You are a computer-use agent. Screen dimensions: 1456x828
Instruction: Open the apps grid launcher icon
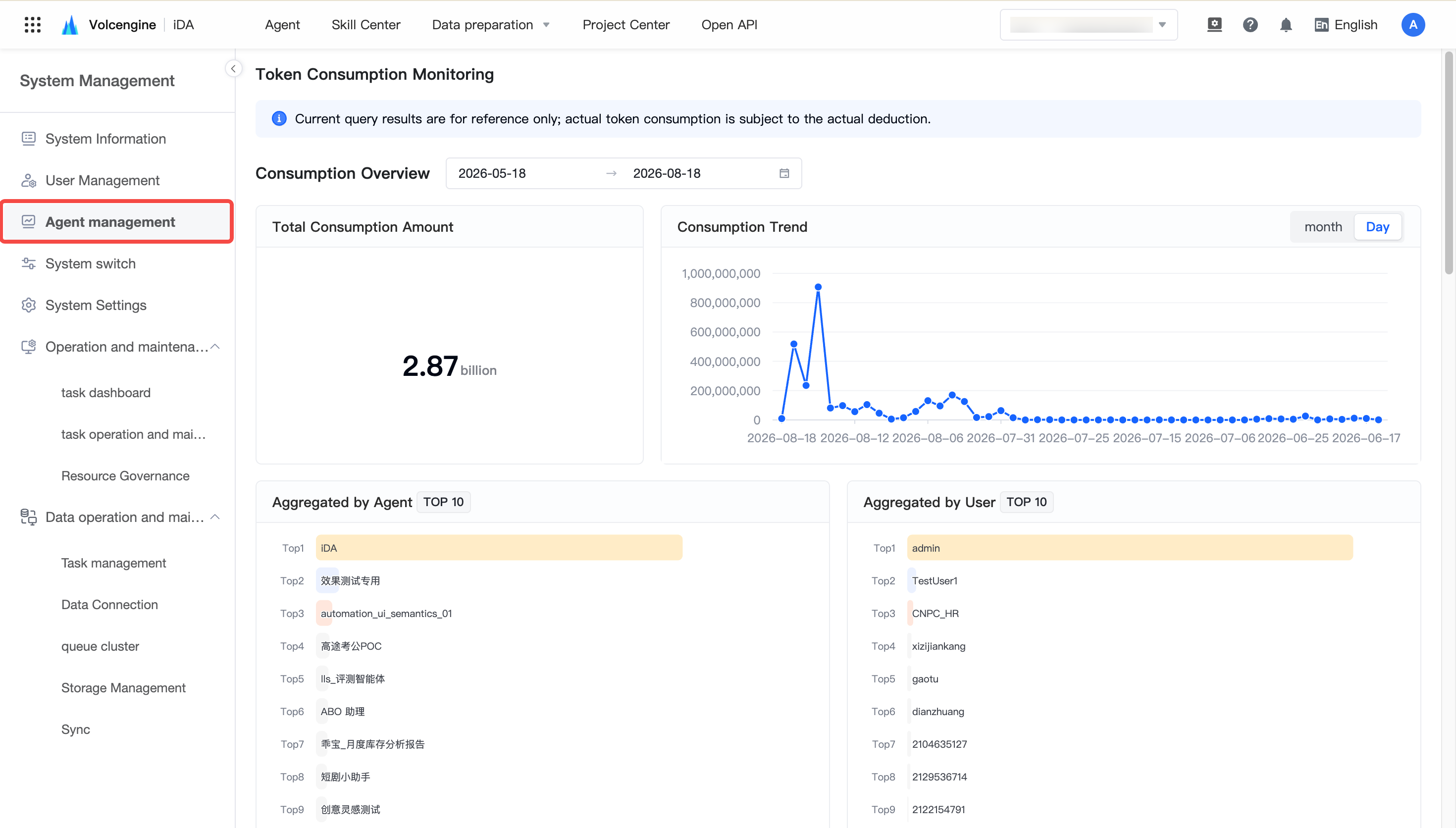point(32,24)
